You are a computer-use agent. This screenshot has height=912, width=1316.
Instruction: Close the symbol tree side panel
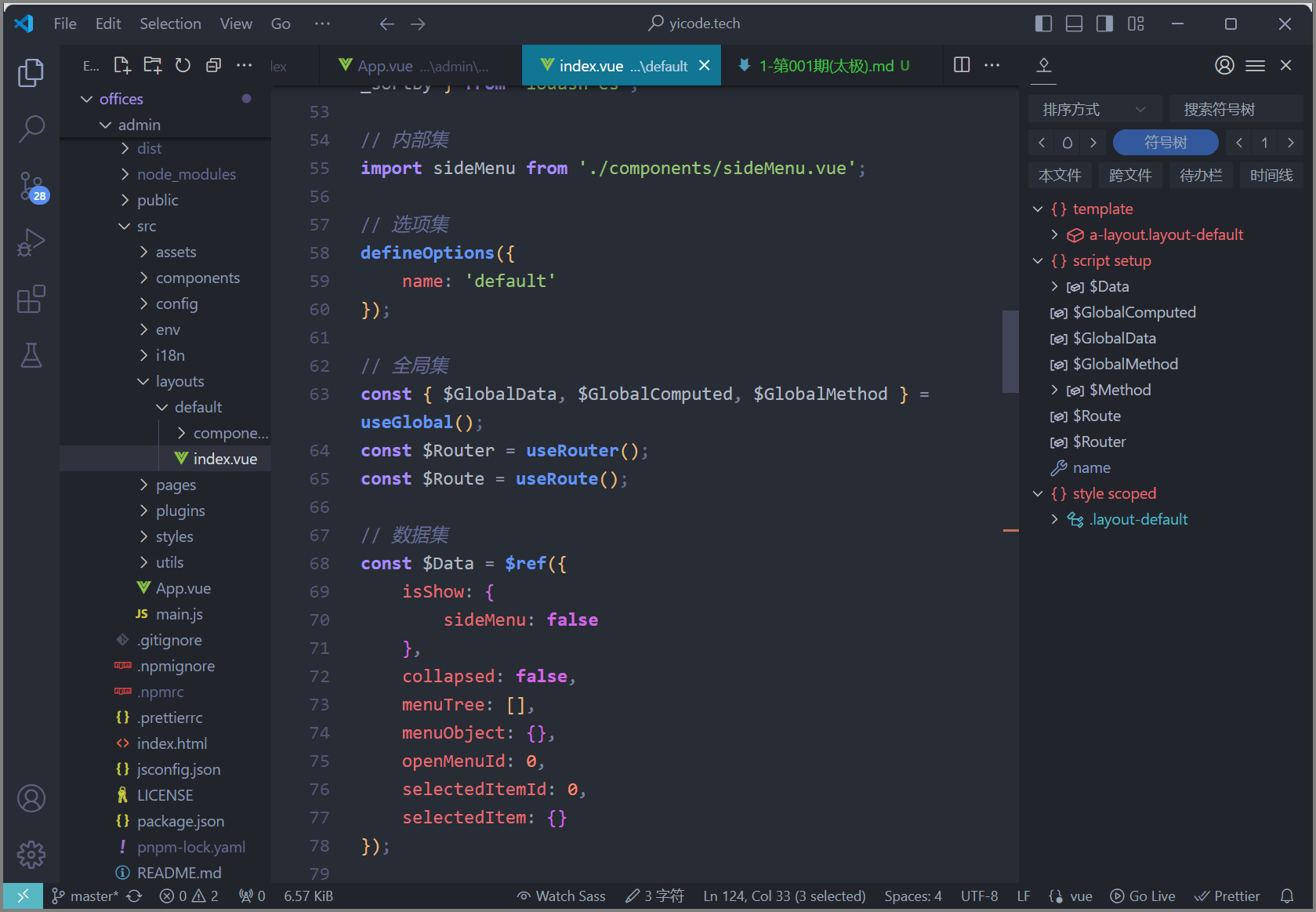[1285, 65]
